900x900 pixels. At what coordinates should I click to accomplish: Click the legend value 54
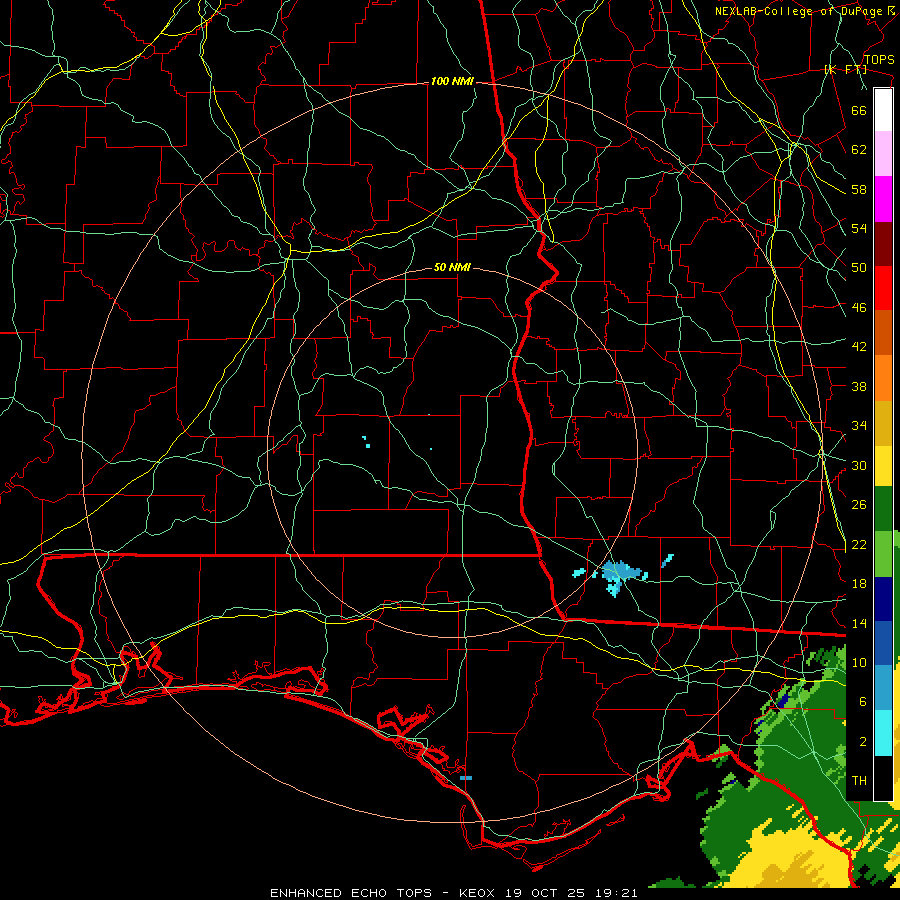tap(859, 228)
